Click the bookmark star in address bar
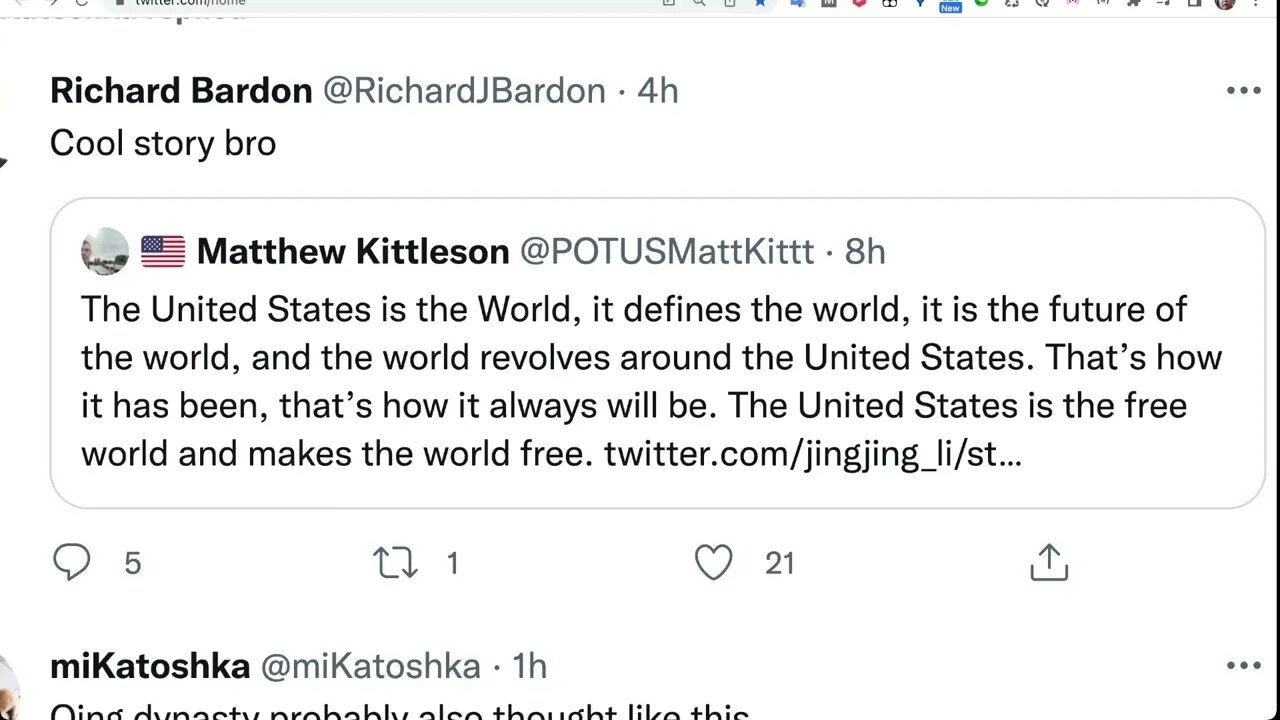This screenshot has height=720, width=1280. [x=761, y=3]
